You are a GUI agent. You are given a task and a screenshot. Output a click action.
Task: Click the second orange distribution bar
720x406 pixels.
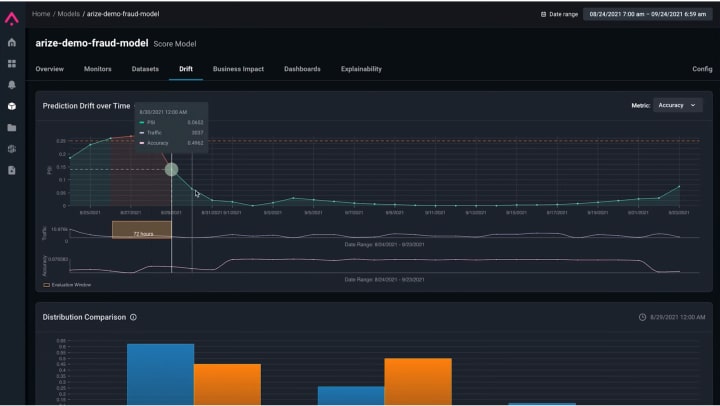(x=418, y=381)
